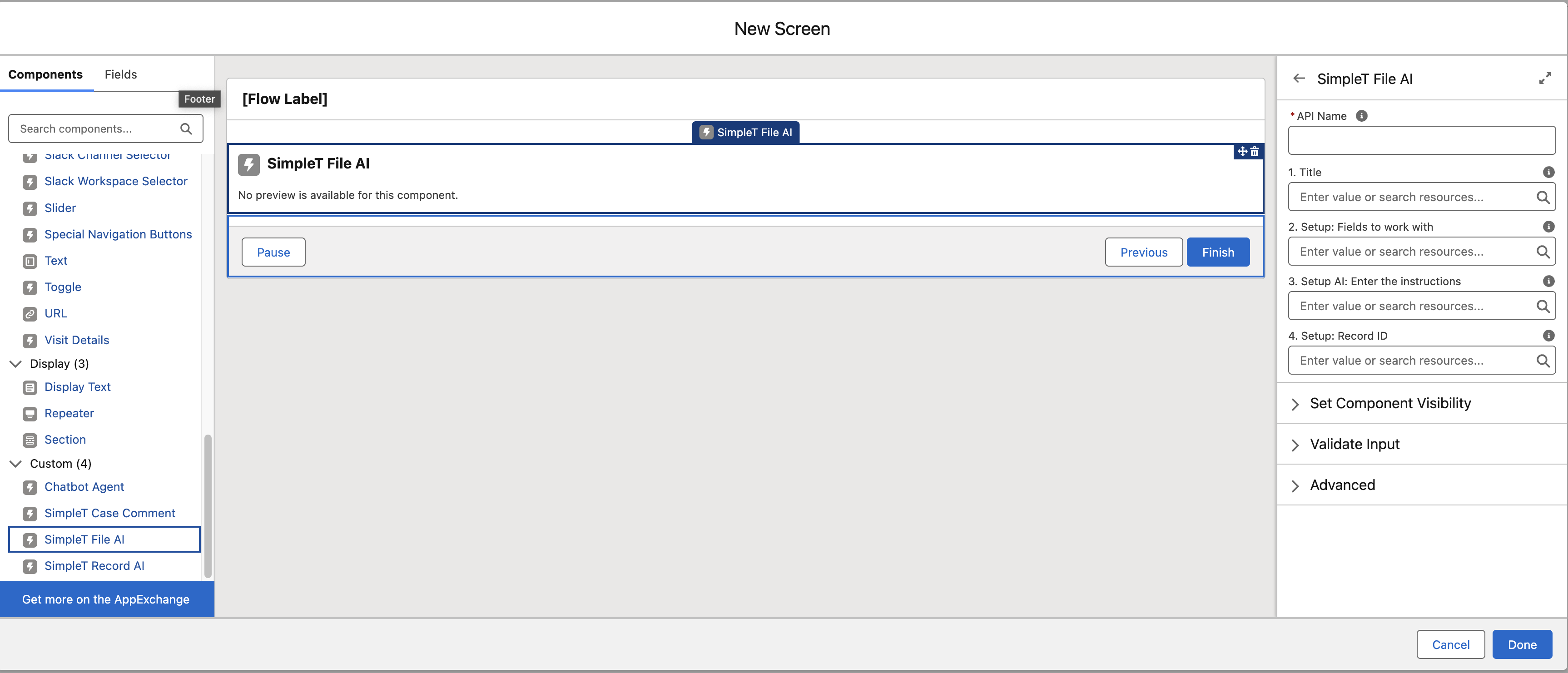Image resolution: width=1568 pixels, height=673 pixels.
Task: Focus the API Name input field
Action: pyautogui.click(x=1421, y=141)
